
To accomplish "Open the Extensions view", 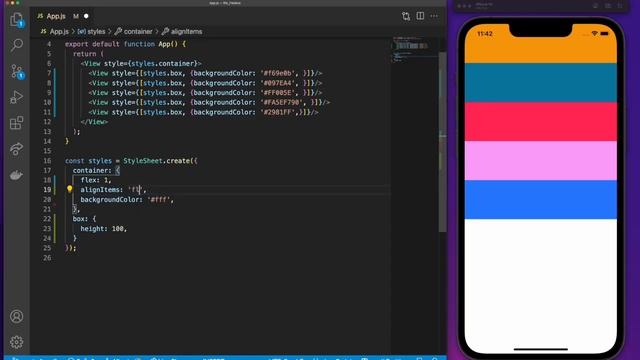I will (x=16, y=123).
